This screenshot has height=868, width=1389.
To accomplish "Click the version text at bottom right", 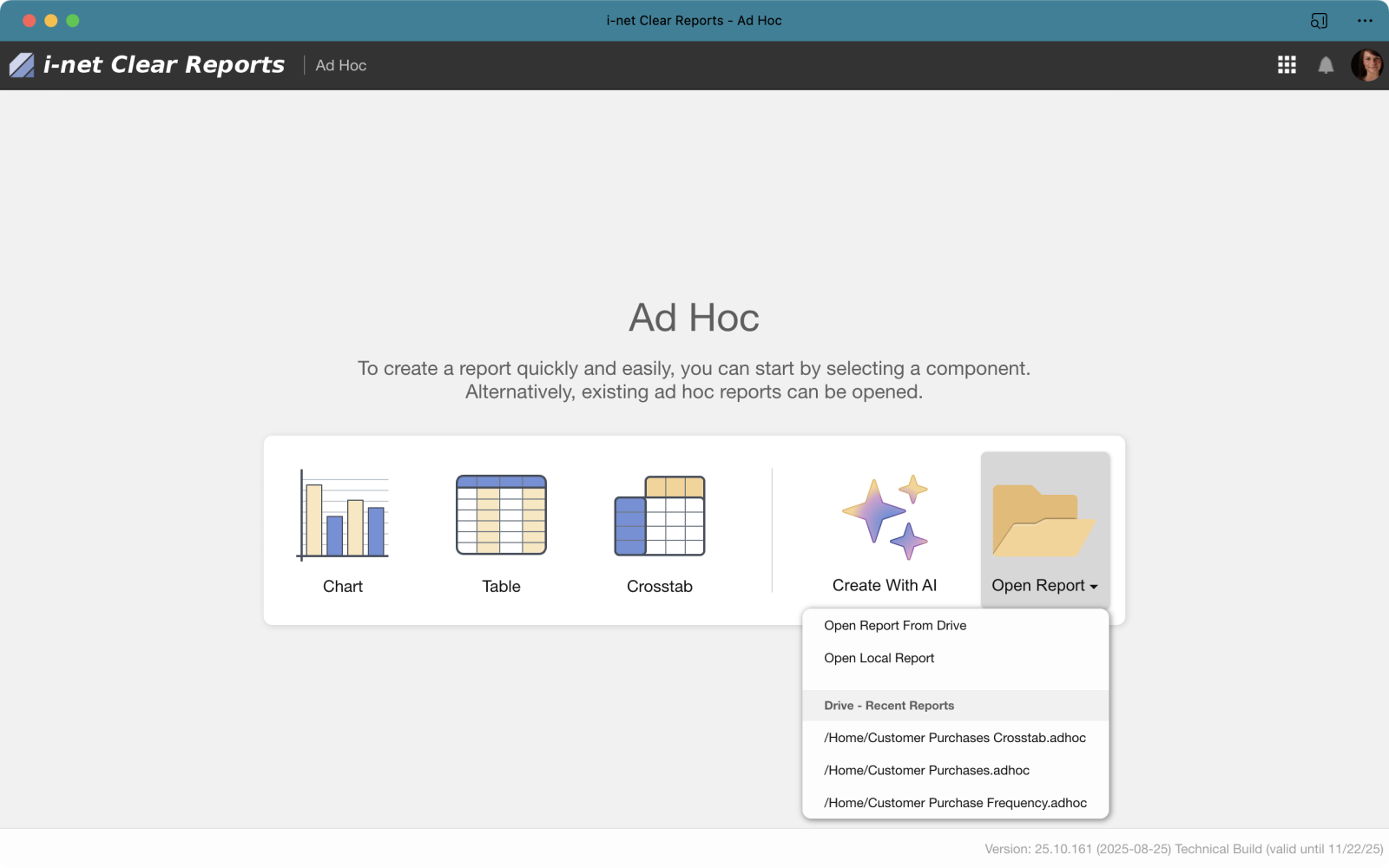I will (1182, 848).
